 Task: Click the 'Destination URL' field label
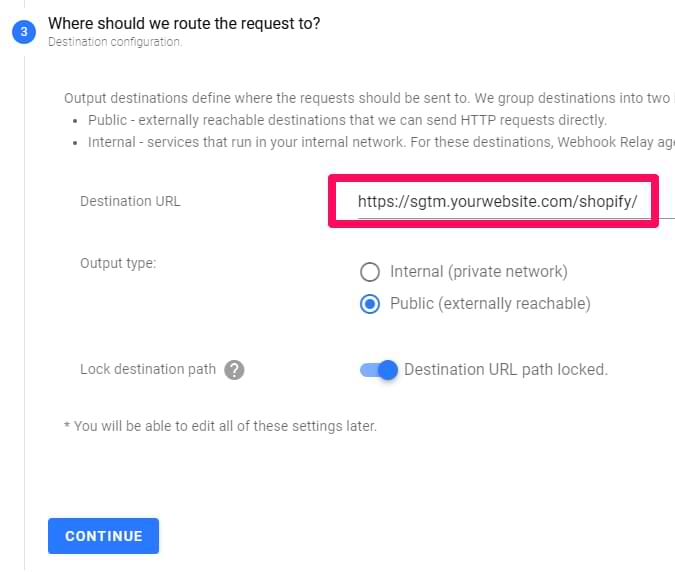pyautogui.click(x=130, y=201)
